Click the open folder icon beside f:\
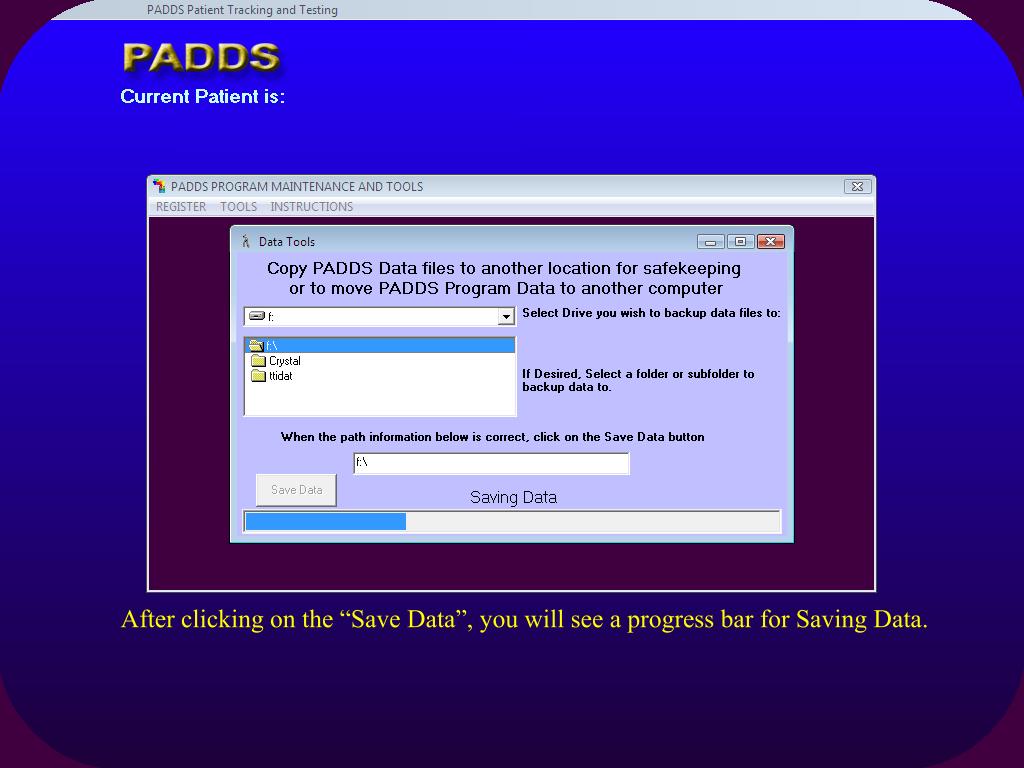This screenshot has width=1024, height=768. 257,345
